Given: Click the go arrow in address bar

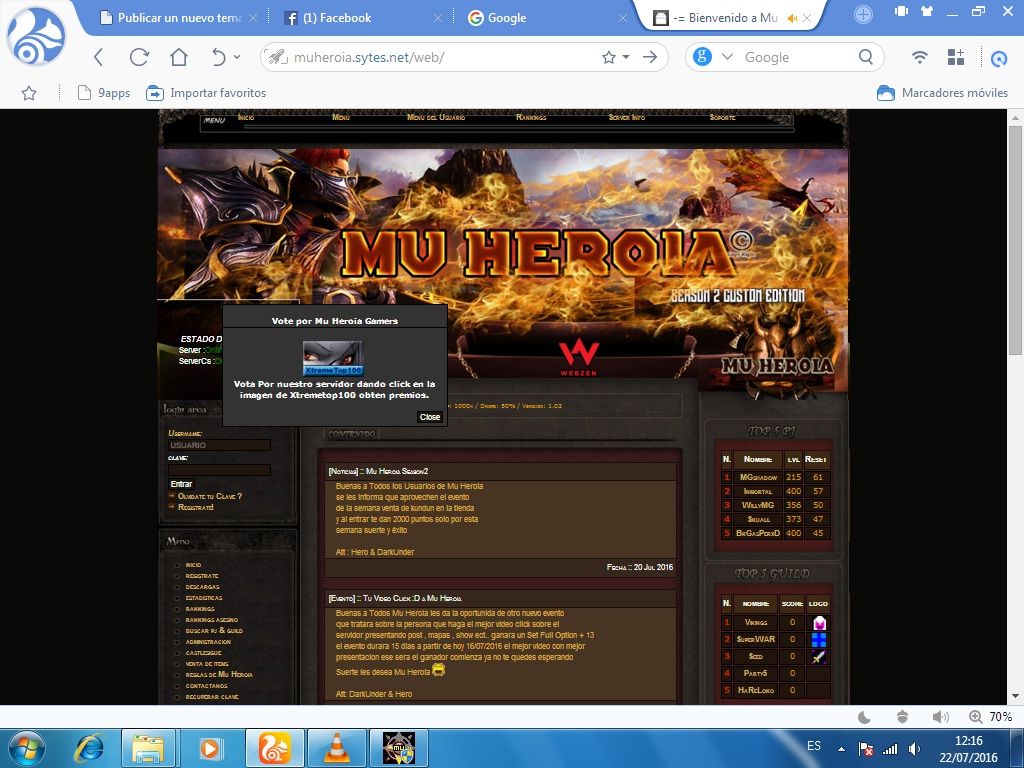Looking at the screenshot, I should (650, 57).
